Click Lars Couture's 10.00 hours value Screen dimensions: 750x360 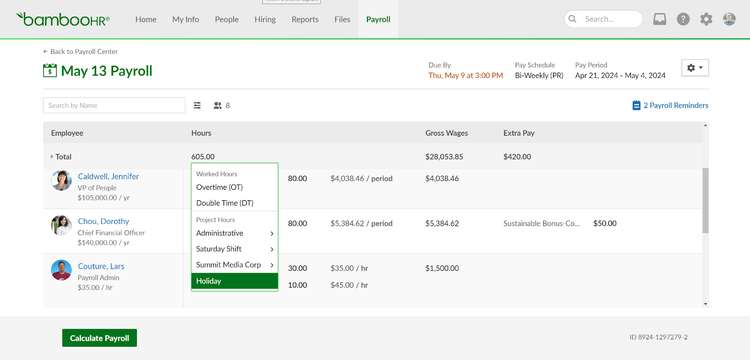coord(298,285)
